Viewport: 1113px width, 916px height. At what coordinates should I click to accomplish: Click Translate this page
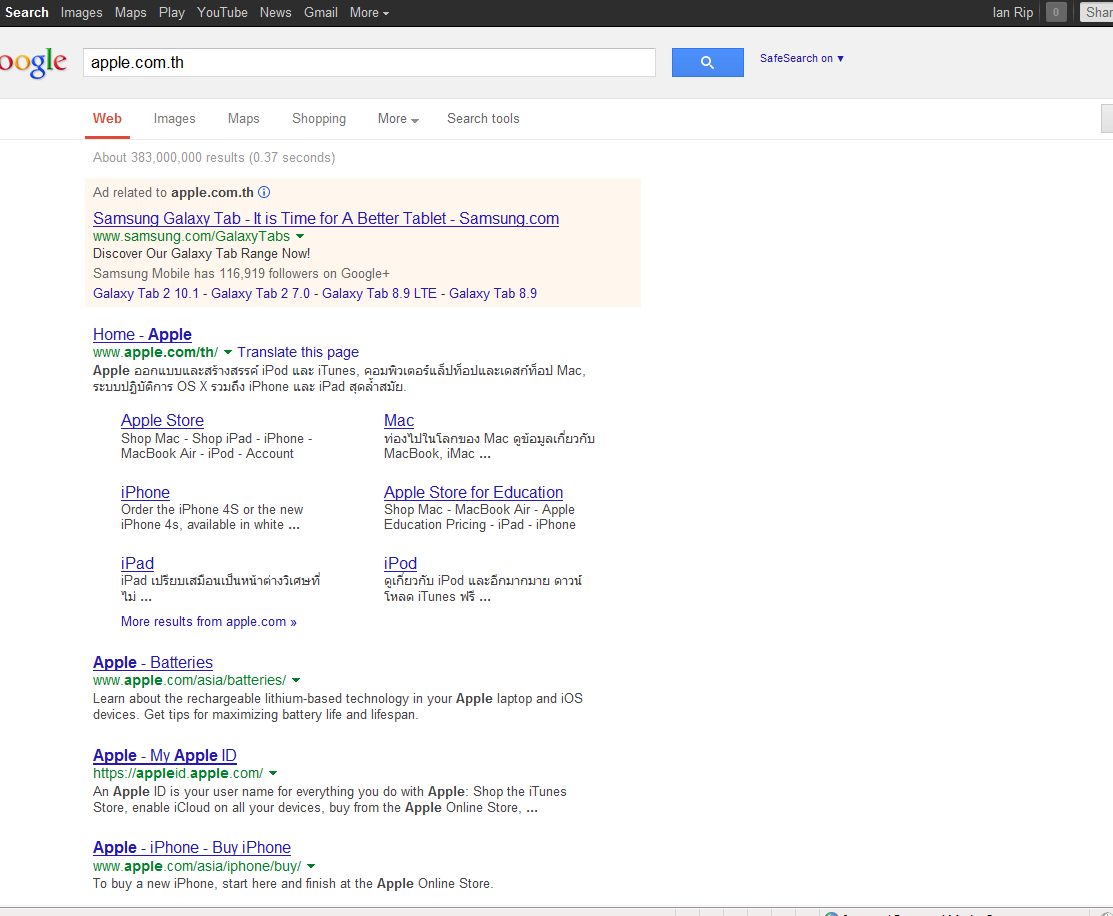298,352
